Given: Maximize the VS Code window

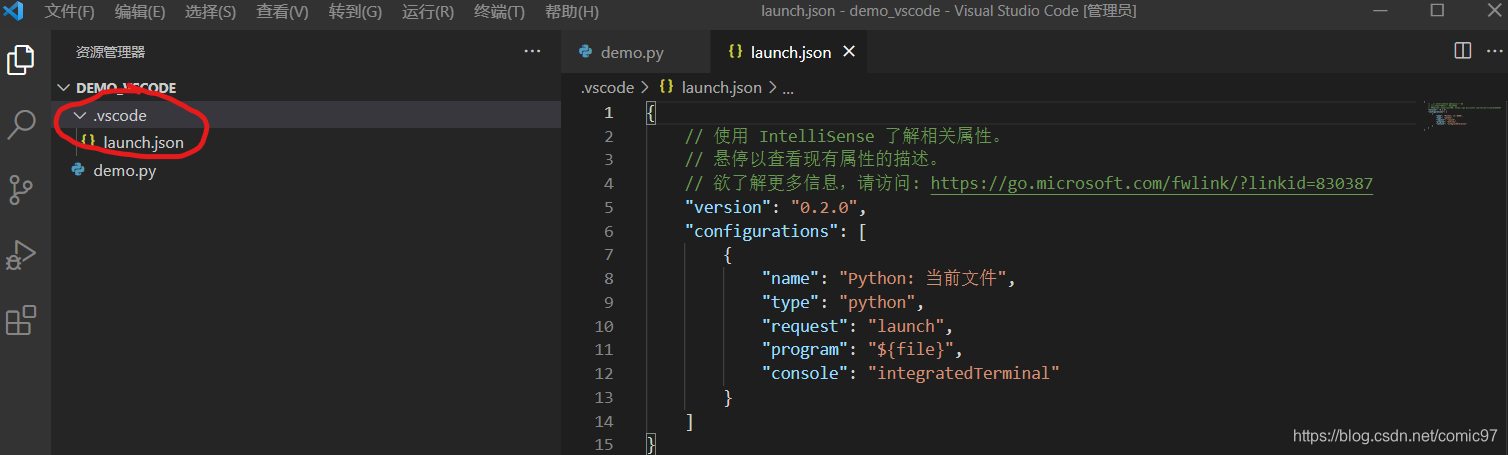Looking at the screenshot, I should [x=1437, y=11].
